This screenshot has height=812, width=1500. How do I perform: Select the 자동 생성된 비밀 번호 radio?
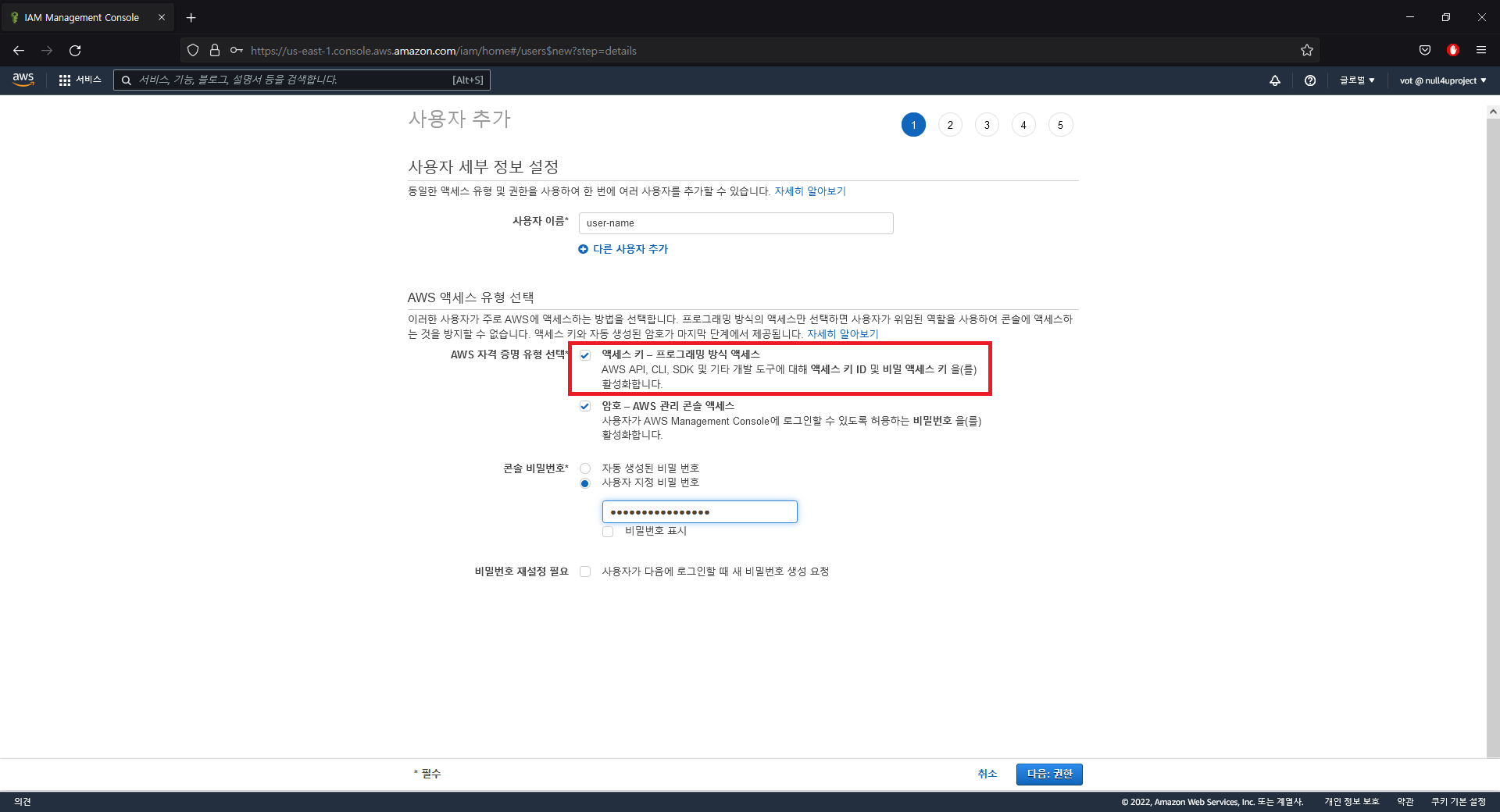(585, 468)
